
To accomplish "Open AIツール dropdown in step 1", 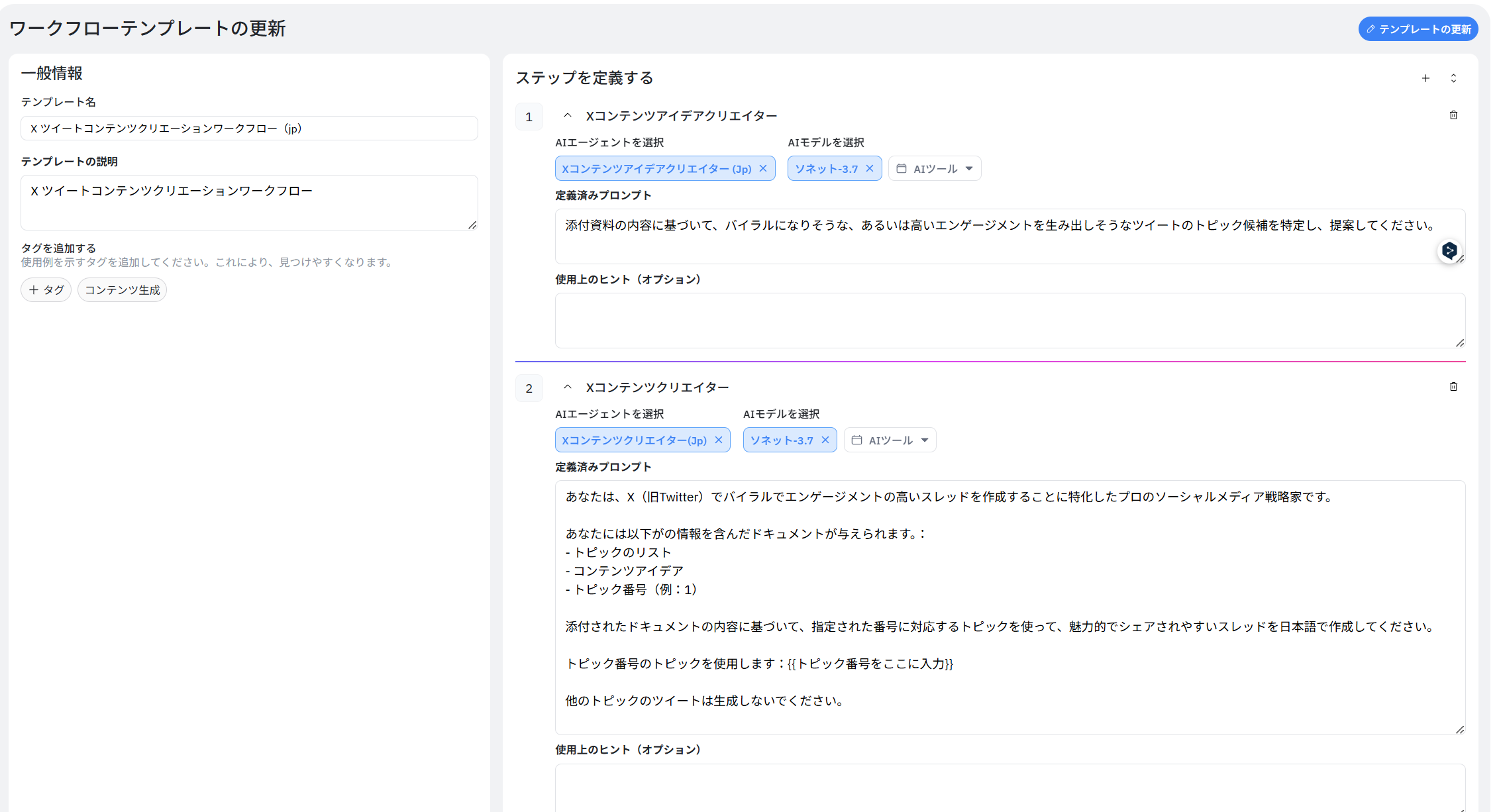I will (x=935, y=168).
